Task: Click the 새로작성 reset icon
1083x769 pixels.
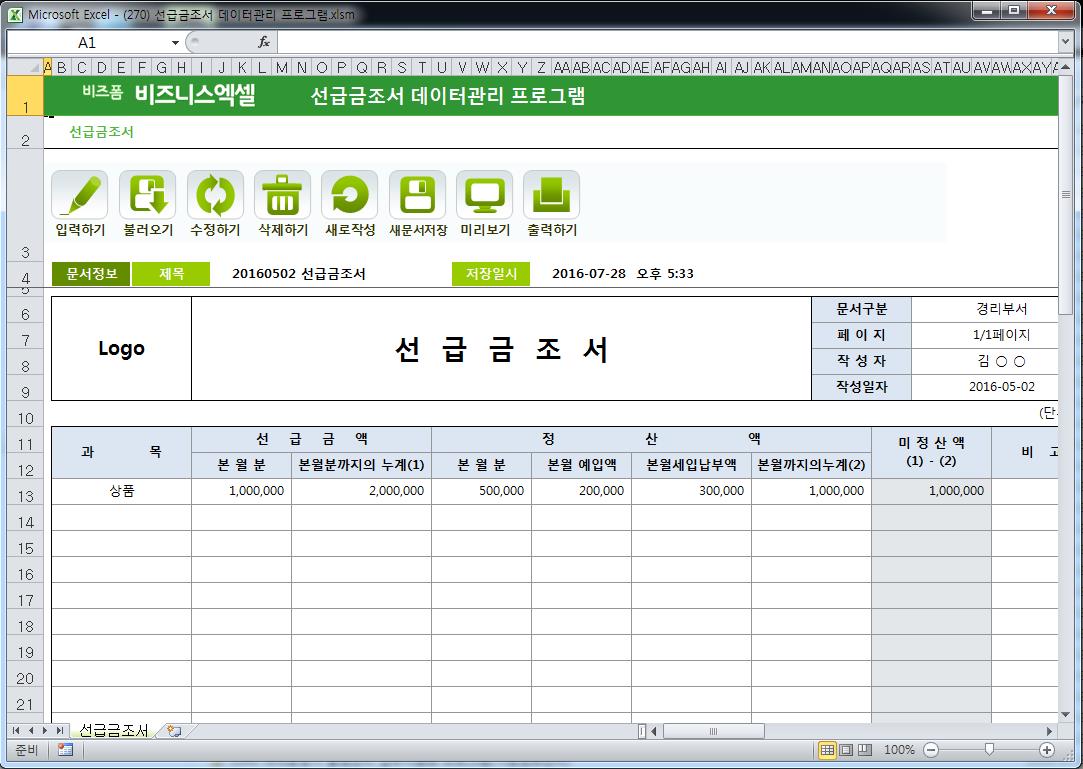Action: 350,195
